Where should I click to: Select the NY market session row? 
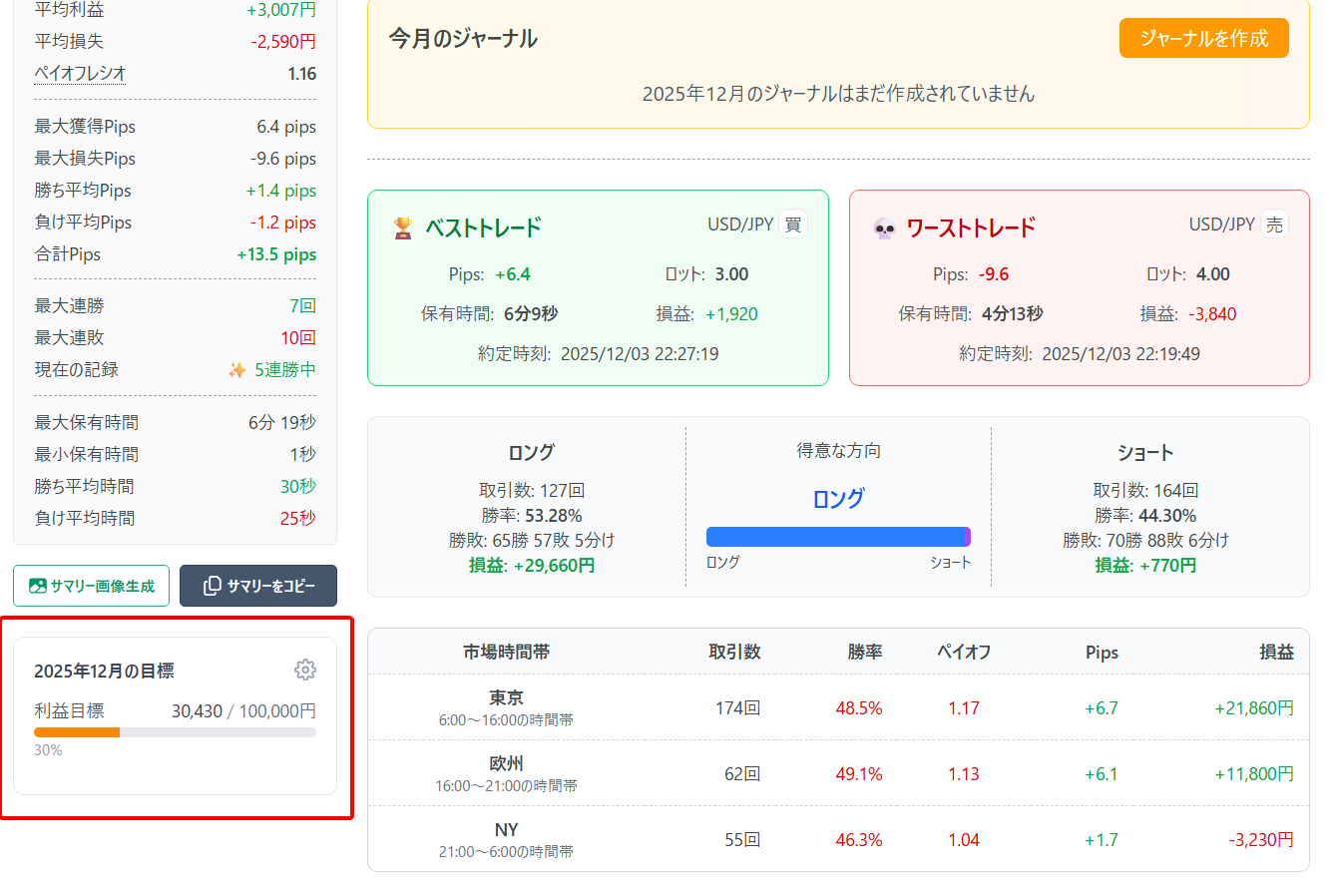pos(506,839)
